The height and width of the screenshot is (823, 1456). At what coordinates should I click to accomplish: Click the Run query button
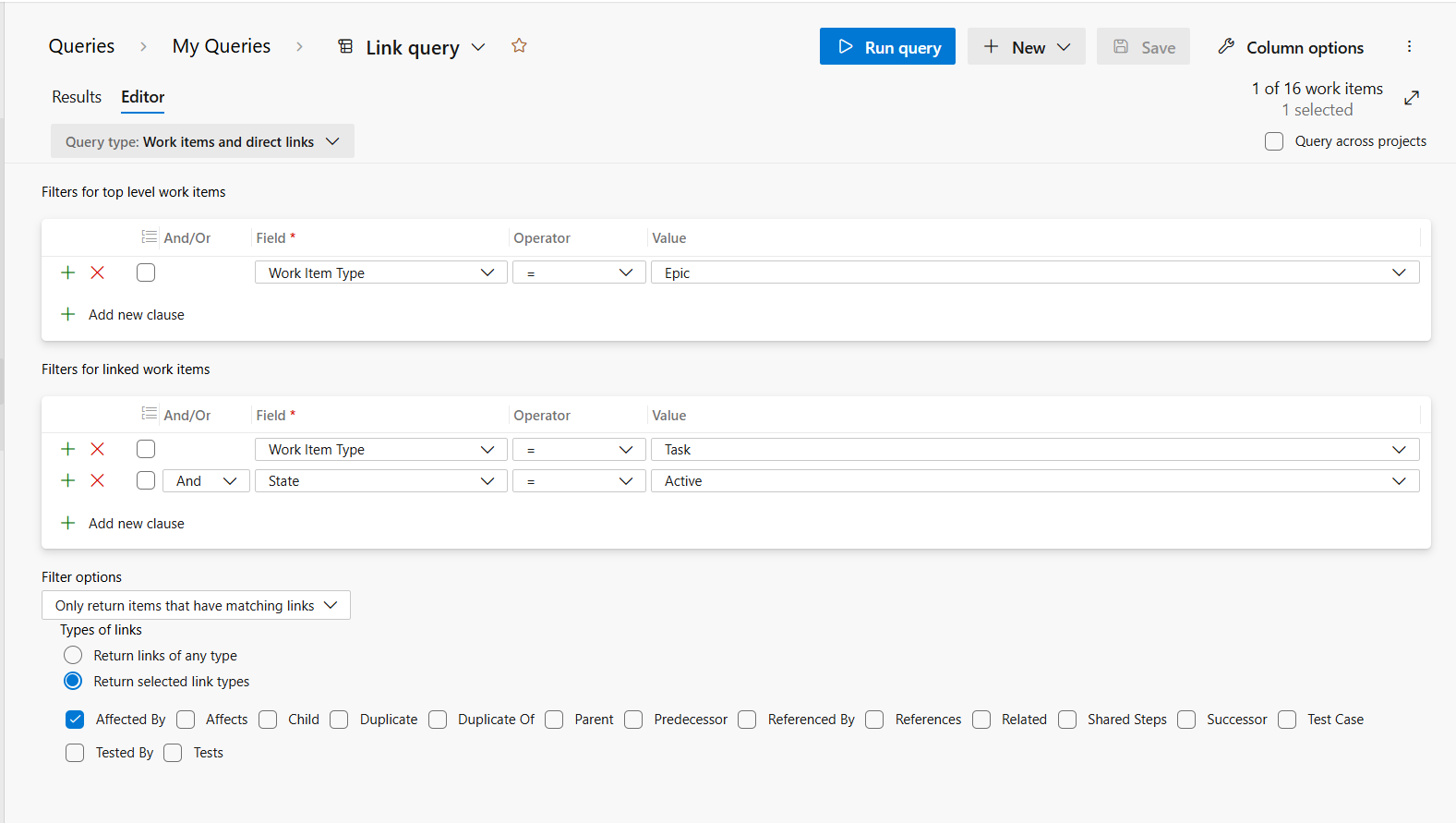(887, 47)
